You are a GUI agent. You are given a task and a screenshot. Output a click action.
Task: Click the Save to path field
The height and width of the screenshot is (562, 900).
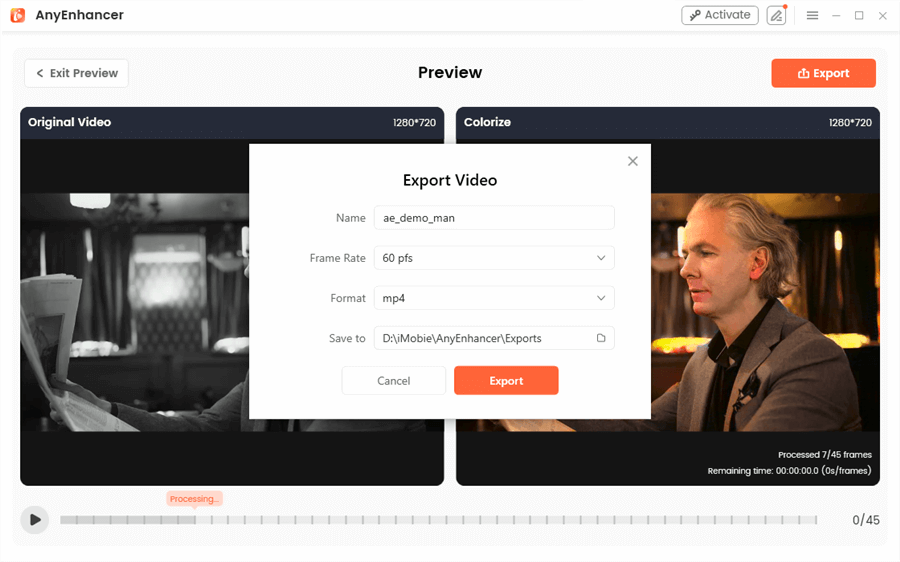[x=494, y=338]
